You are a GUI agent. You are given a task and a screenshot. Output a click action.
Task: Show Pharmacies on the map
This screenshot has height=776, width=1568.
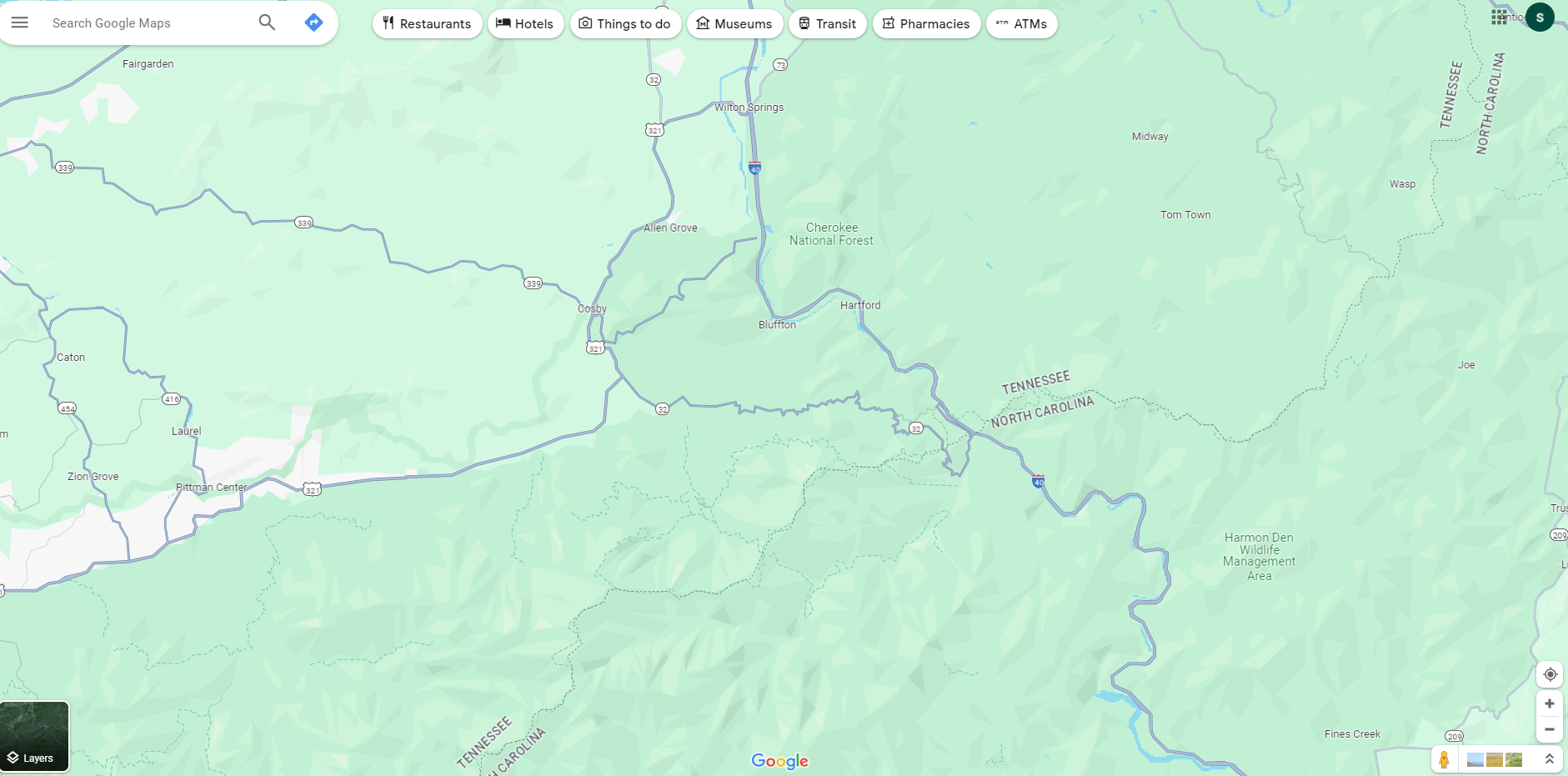coord(926,24)
